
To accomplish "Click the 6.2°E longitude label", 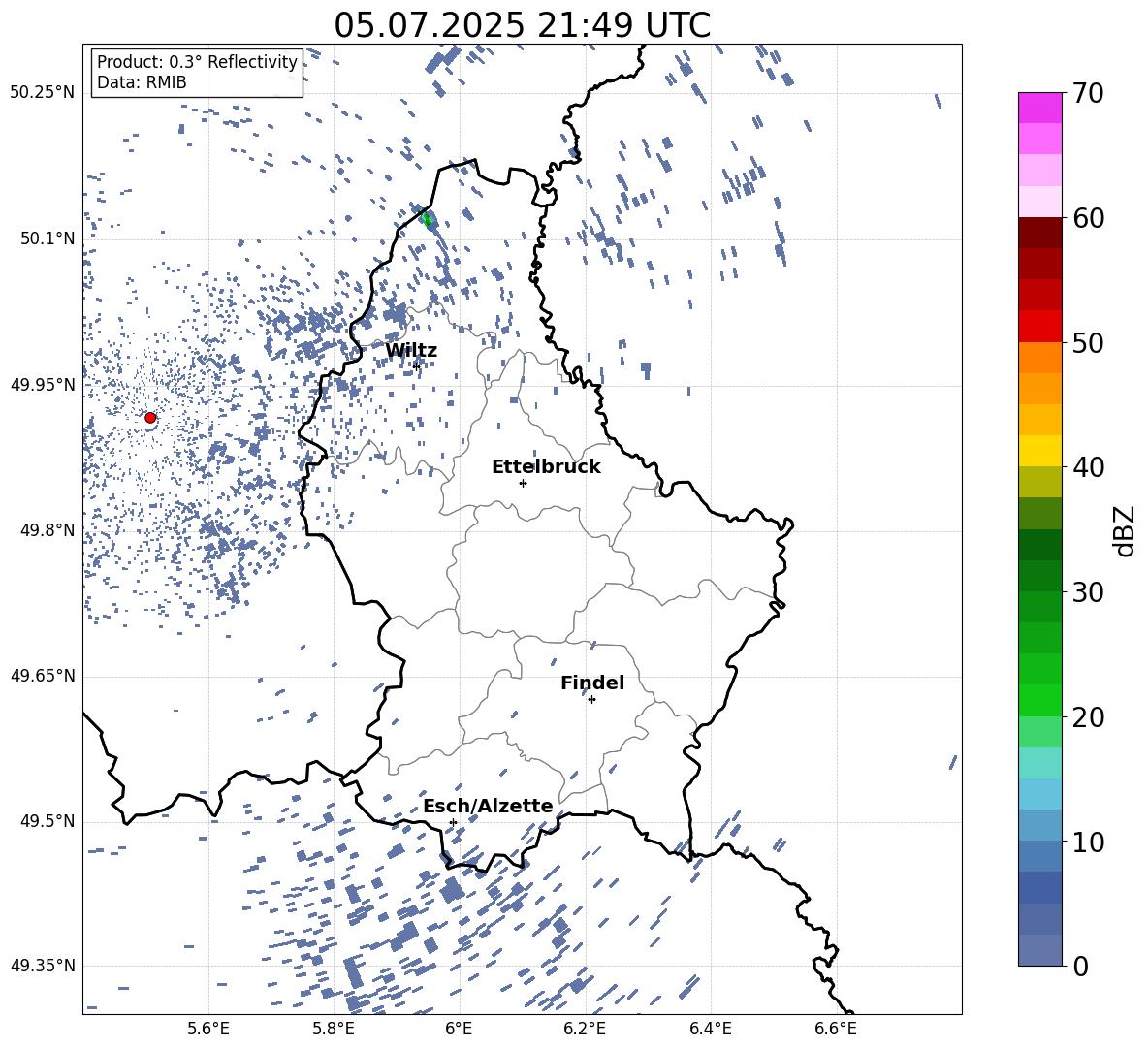I will pos(585,1029).
